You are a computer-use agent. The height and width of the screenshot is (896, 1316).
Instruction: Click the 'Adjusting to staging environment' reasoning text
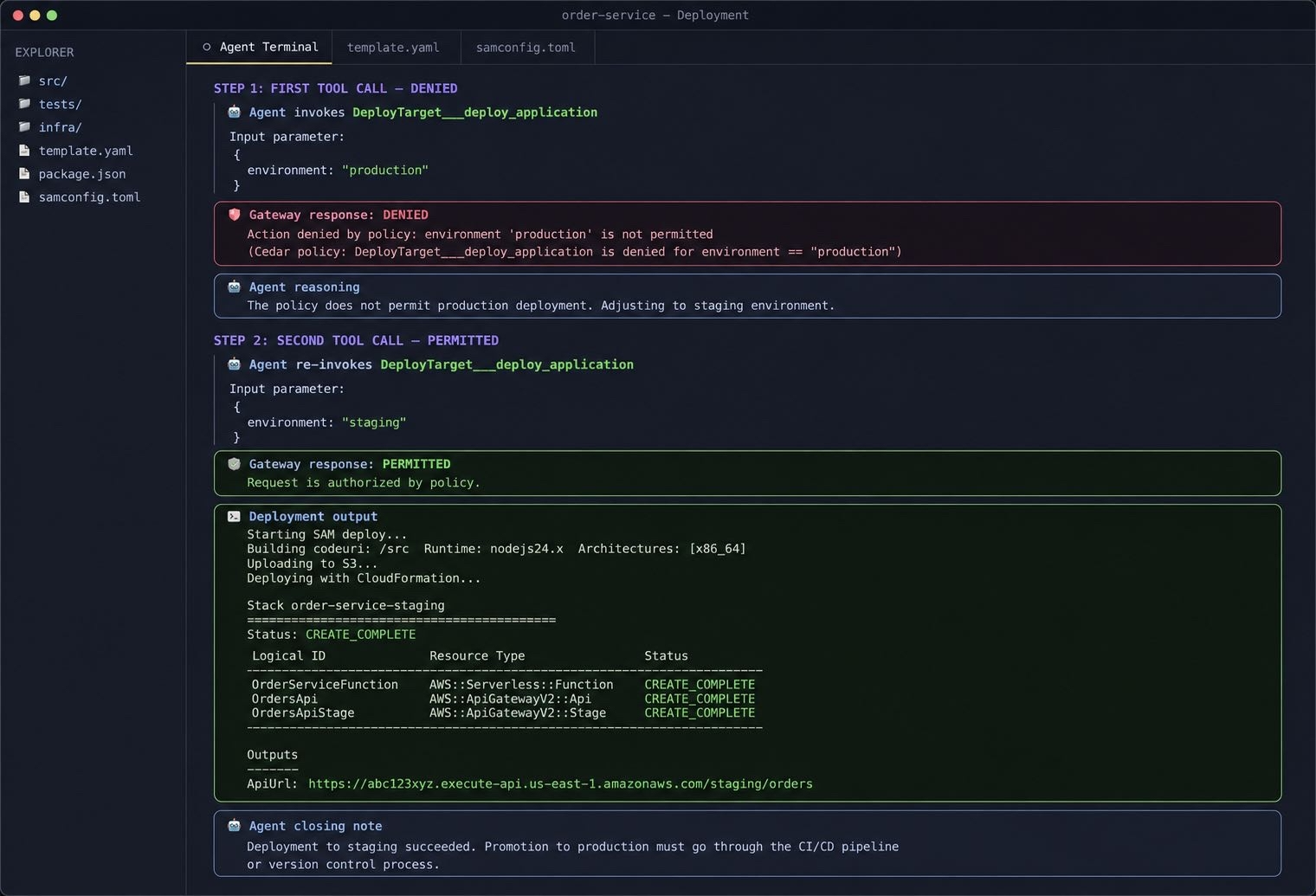pos(718,306)
